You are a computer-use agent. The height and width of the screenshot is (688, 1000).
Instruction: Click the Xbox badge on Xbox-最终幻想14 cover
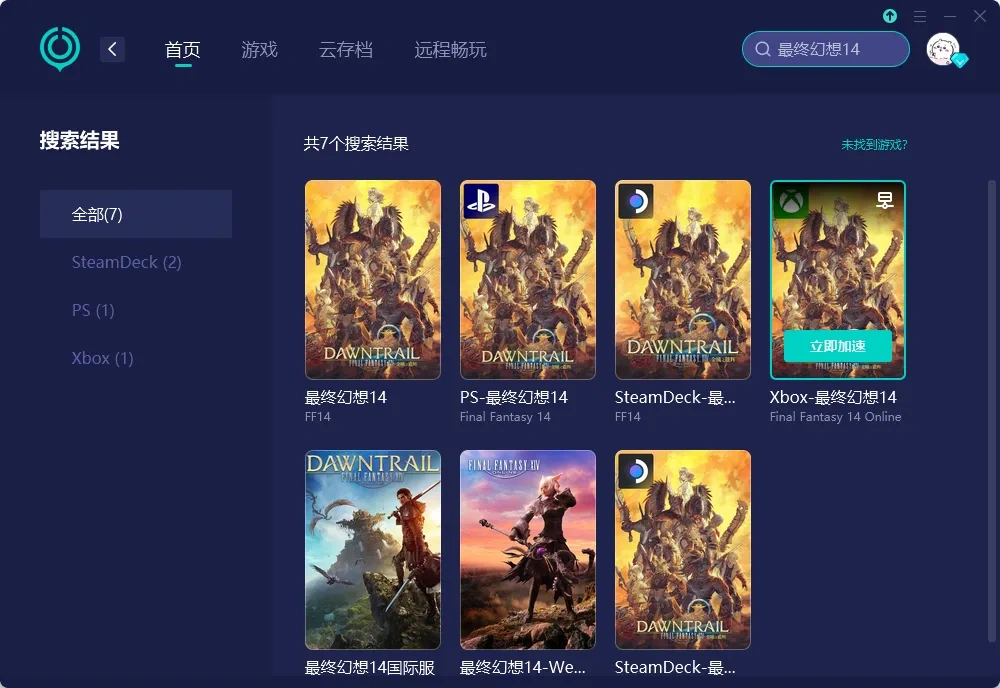(791, 201)
